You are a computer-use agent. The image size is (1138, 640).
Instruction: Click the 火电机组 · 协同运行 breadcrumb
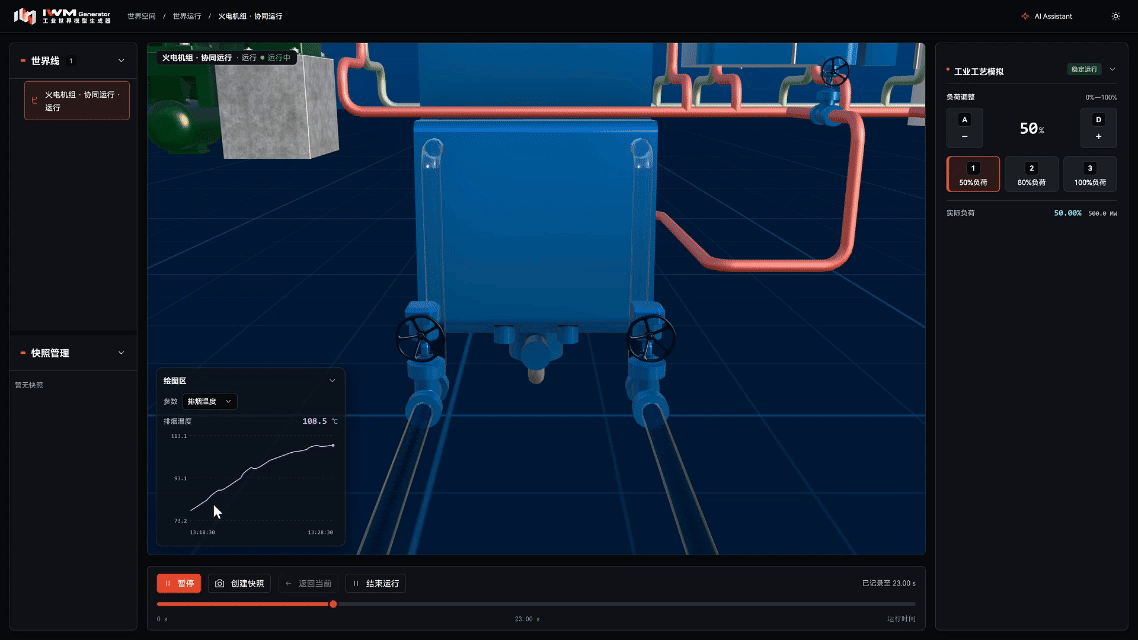(x=250, y=16)
